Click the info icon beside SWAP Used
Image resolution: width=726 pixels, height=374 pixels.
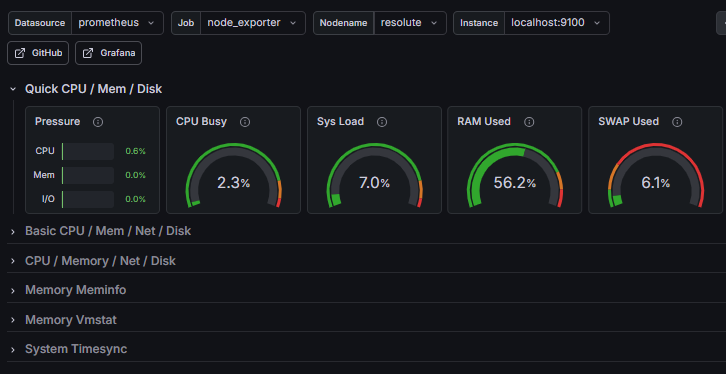677,122
